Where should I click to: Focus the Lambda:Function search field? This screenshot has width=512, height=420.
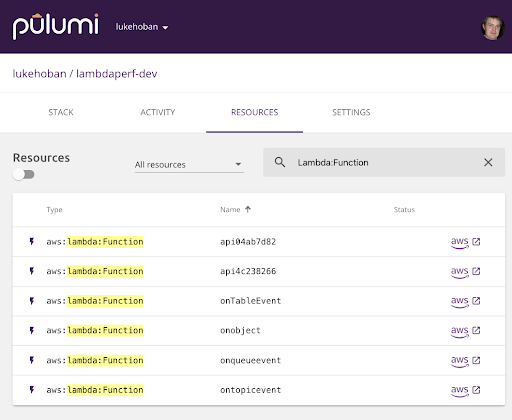(383, 162)
